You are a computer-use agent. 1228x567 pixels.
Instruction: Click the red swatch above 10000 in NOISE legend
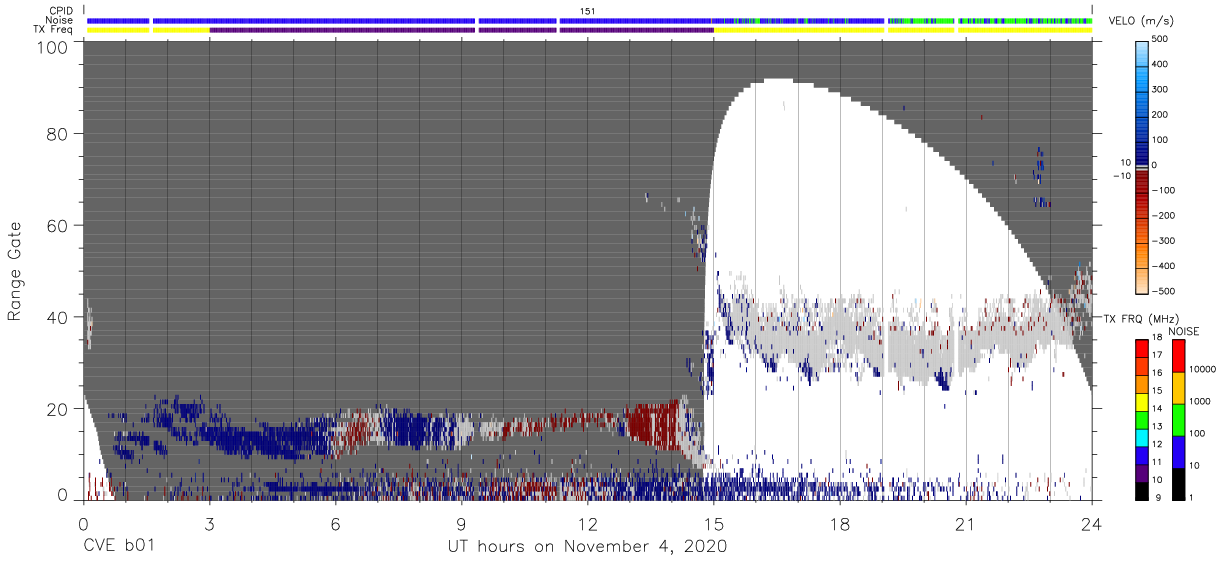[1178, 356]
